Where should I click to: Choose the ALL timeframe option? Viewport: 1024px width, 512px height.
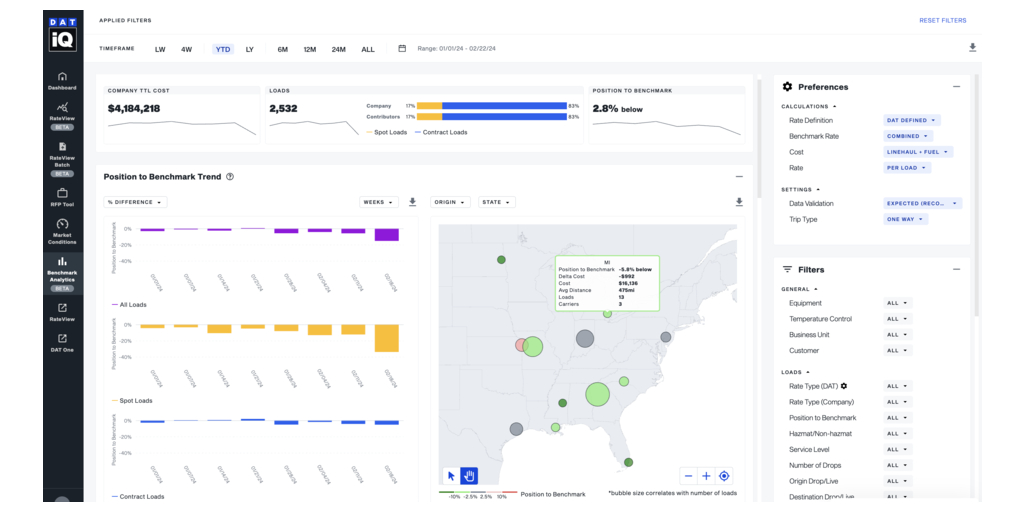(368, 49)
